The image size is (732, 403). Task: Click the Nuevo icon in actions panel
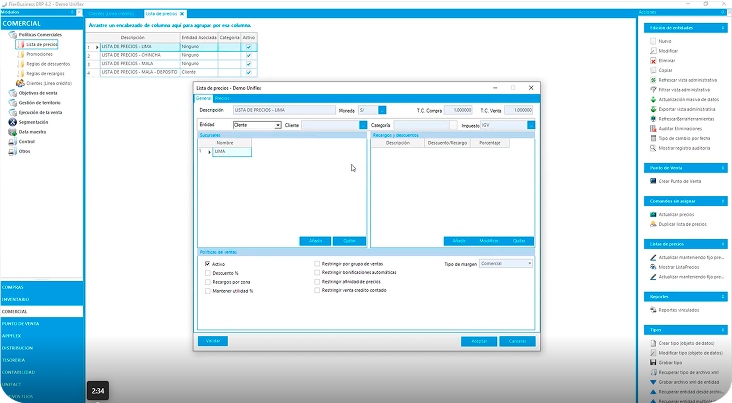coord(651,40)
